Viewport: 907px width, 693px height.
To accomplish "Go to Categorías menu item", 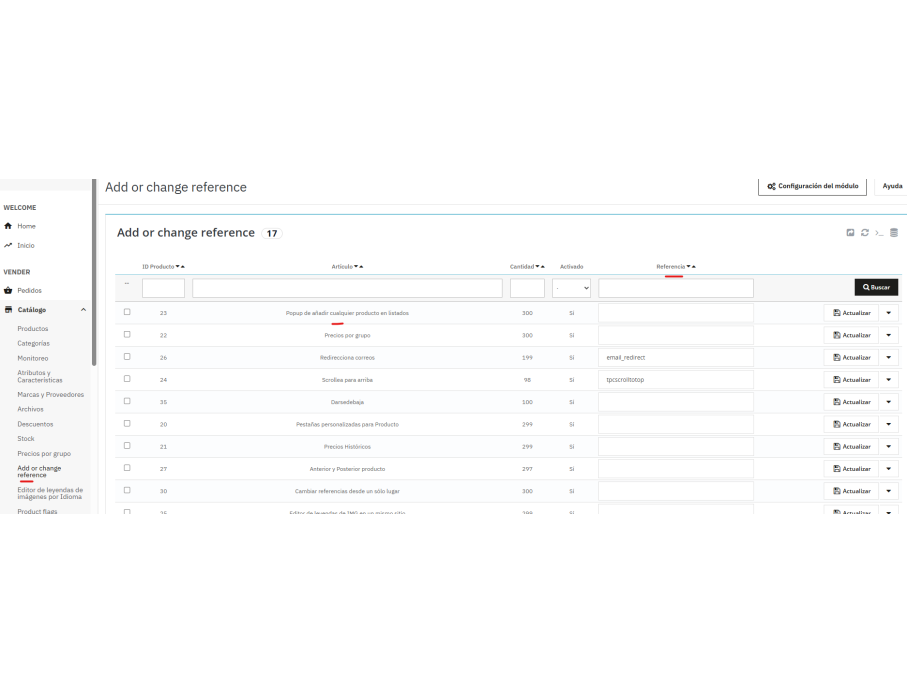I will click(34, 343).
